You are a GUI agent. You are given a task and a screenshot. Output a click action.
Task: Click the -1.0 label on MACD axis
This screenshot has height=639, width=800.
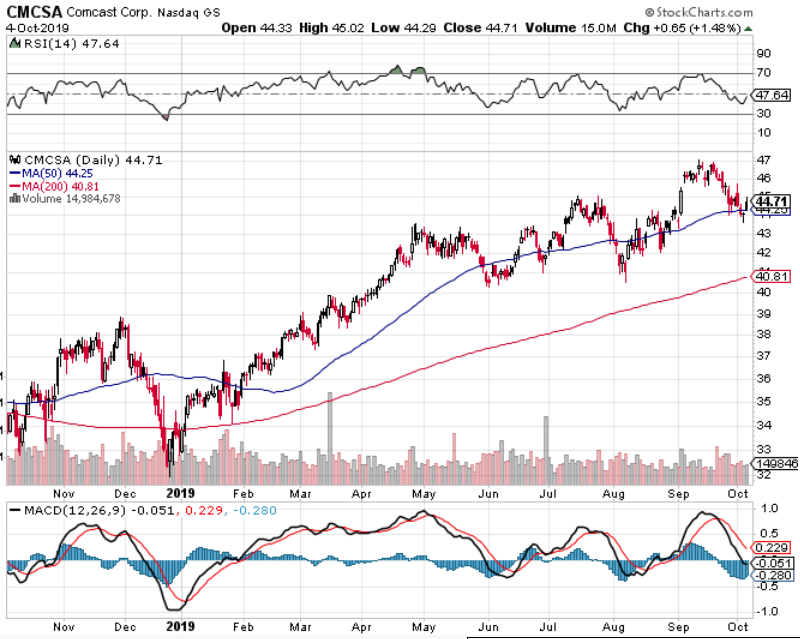pyautogui.click(x=766, y=611)
